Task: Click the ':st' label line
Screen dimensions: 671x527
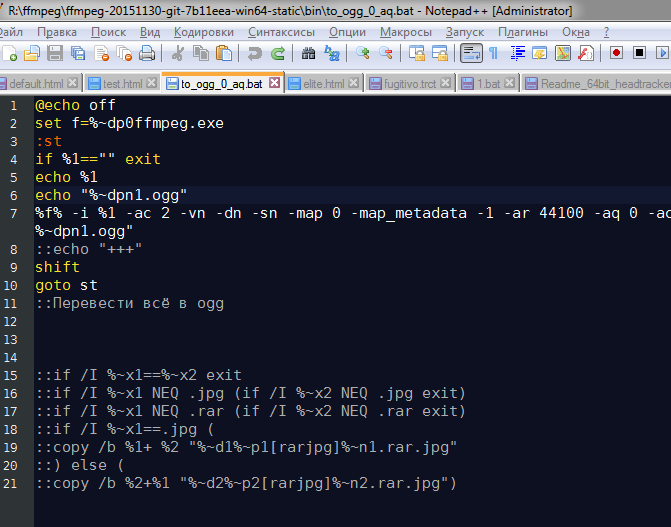Action: (x=48, y=141)
